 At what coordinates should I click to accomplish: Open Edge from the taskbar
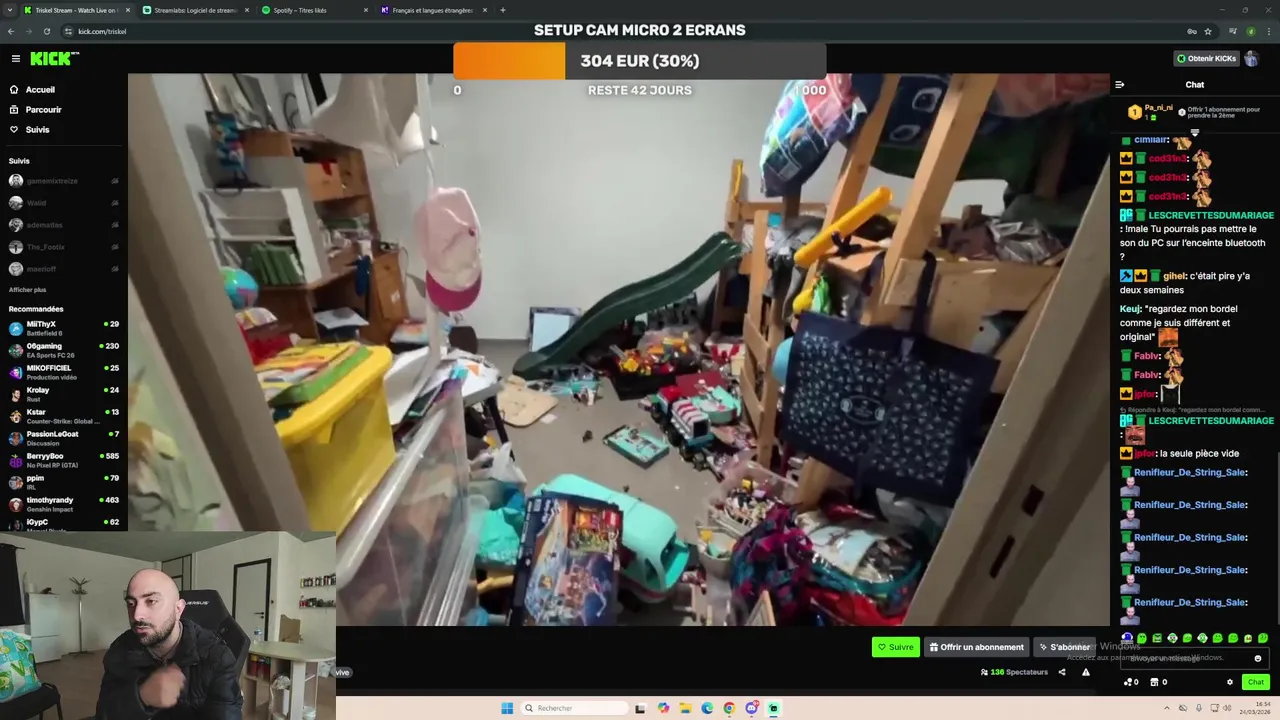707,708
